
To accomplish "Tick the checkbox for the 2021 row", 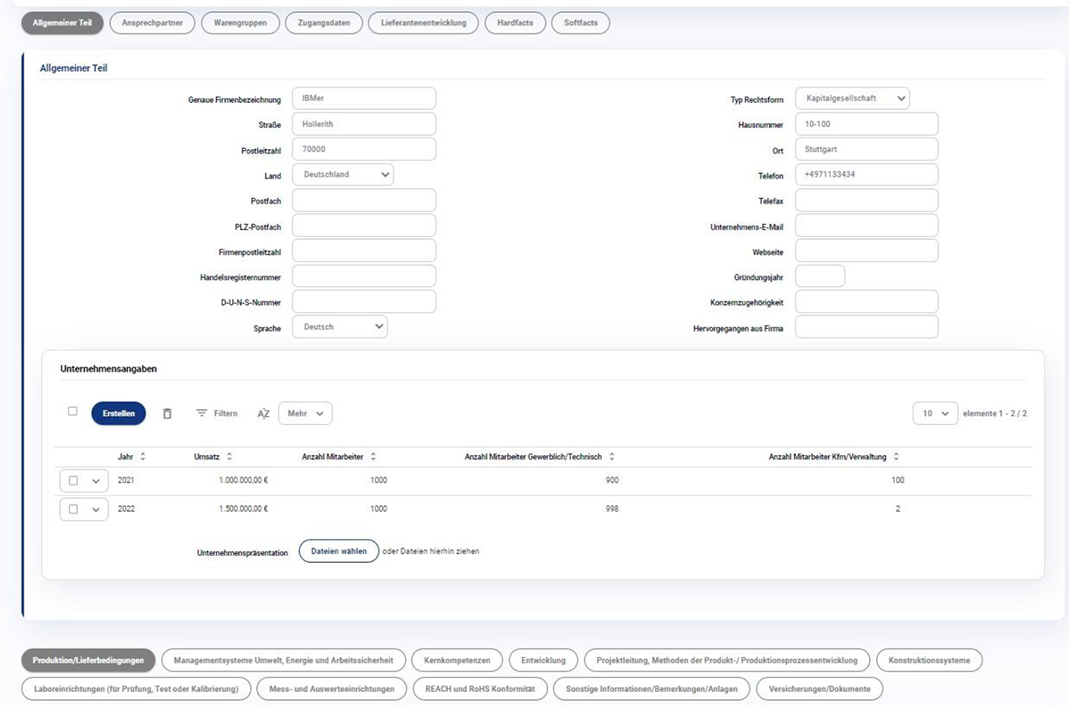I will (x=74, y=481).
